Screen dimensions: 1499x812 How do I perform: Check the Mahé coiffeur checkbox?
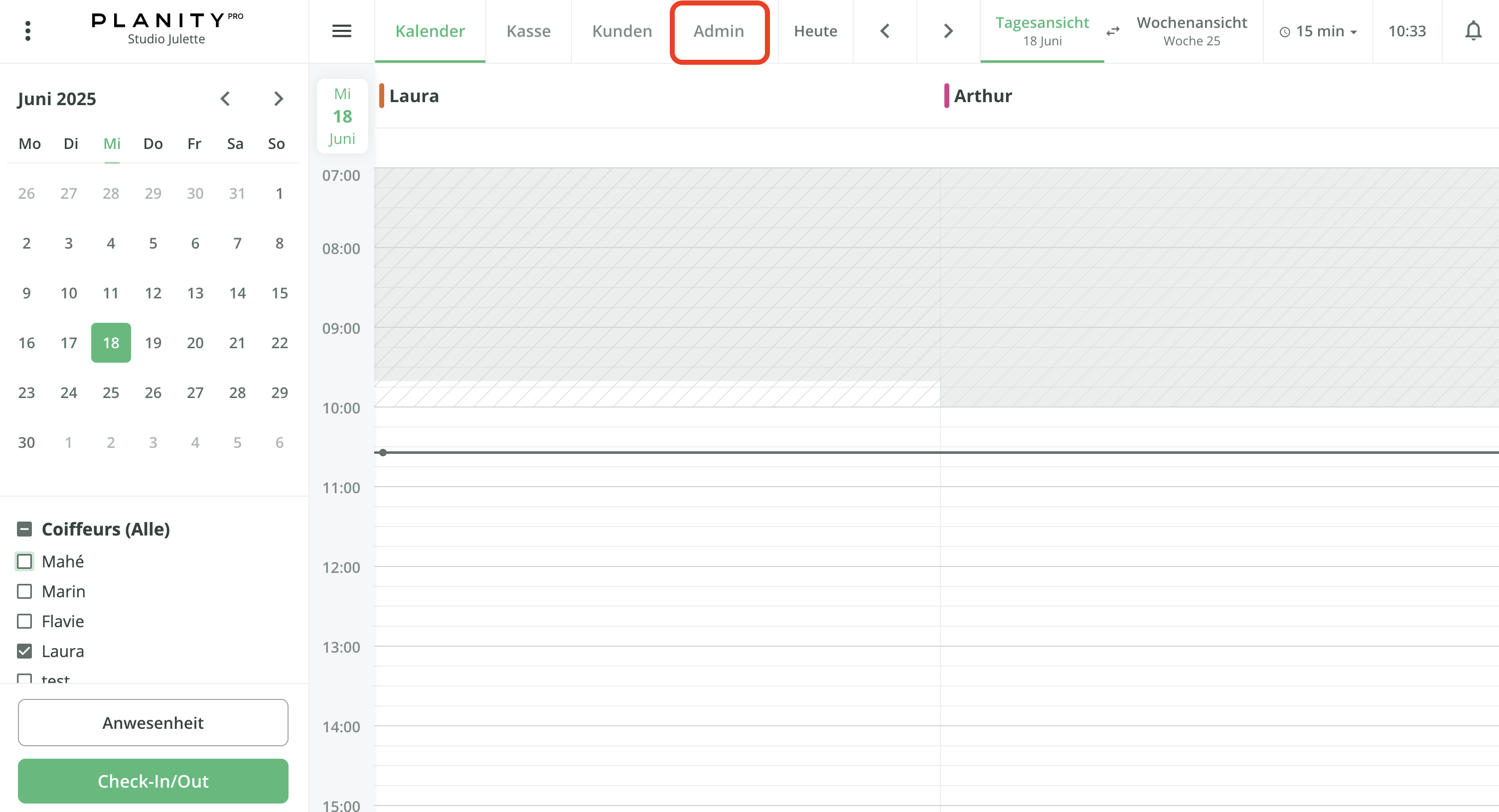coord(24,561)
